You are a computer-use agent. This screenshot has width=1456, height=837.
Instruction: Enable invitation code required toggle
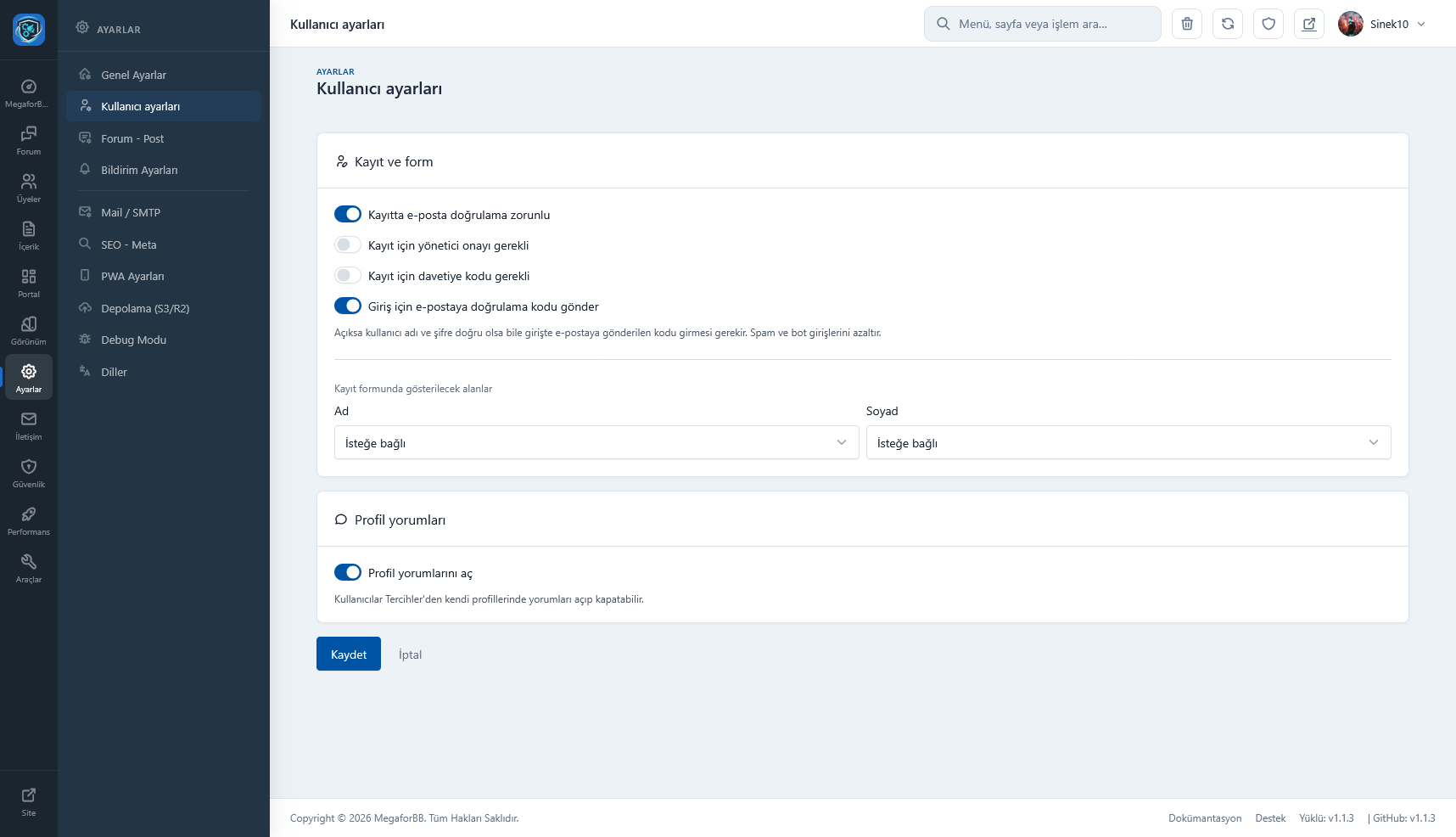348,276
